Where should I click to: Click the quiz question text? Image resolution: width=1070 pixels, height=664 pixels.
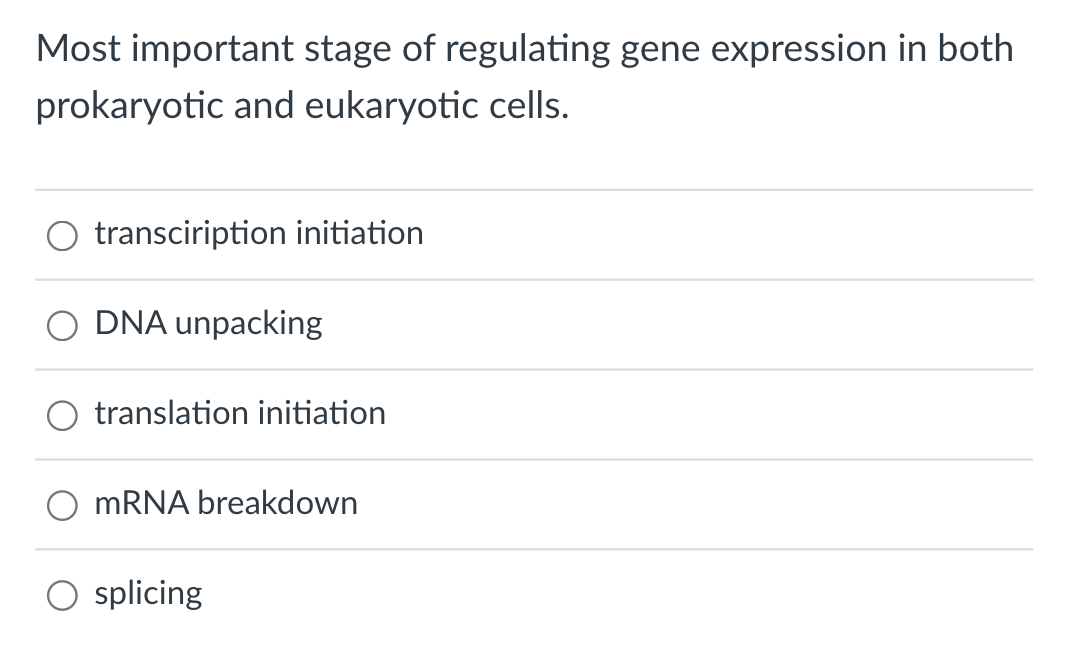pos(524,76)
